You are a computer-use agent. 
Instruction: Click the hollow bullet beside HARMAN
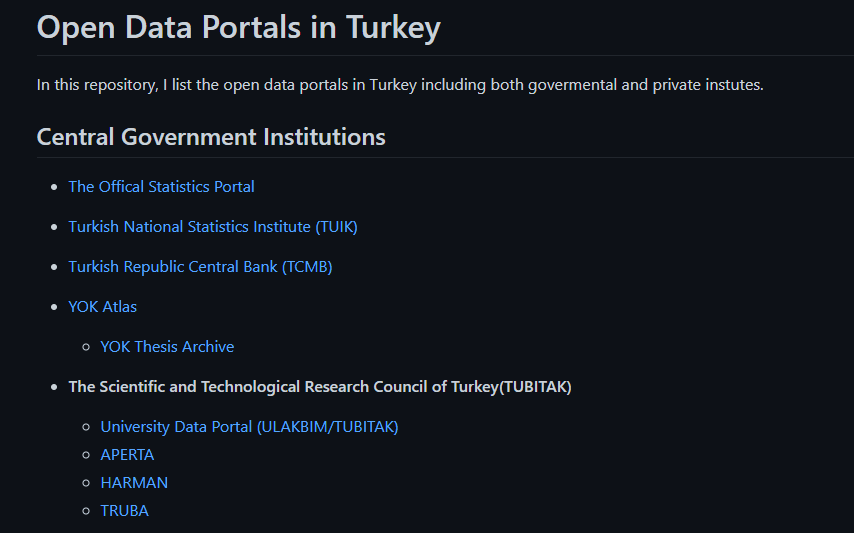pyautogui.click(x=86, y=483)
